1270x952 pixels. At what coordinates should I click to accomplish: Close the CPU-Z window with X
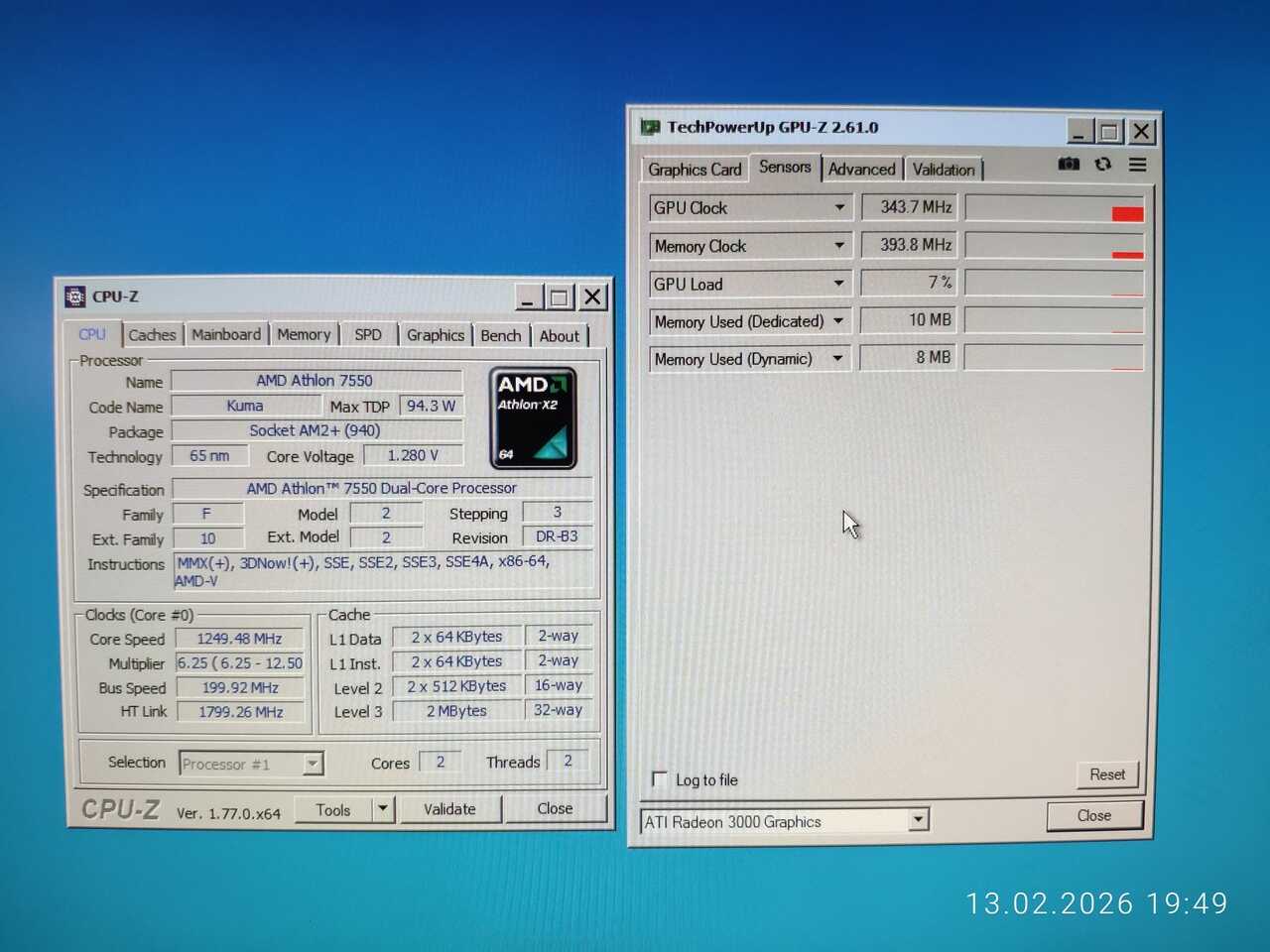click(x=592, y=297)
